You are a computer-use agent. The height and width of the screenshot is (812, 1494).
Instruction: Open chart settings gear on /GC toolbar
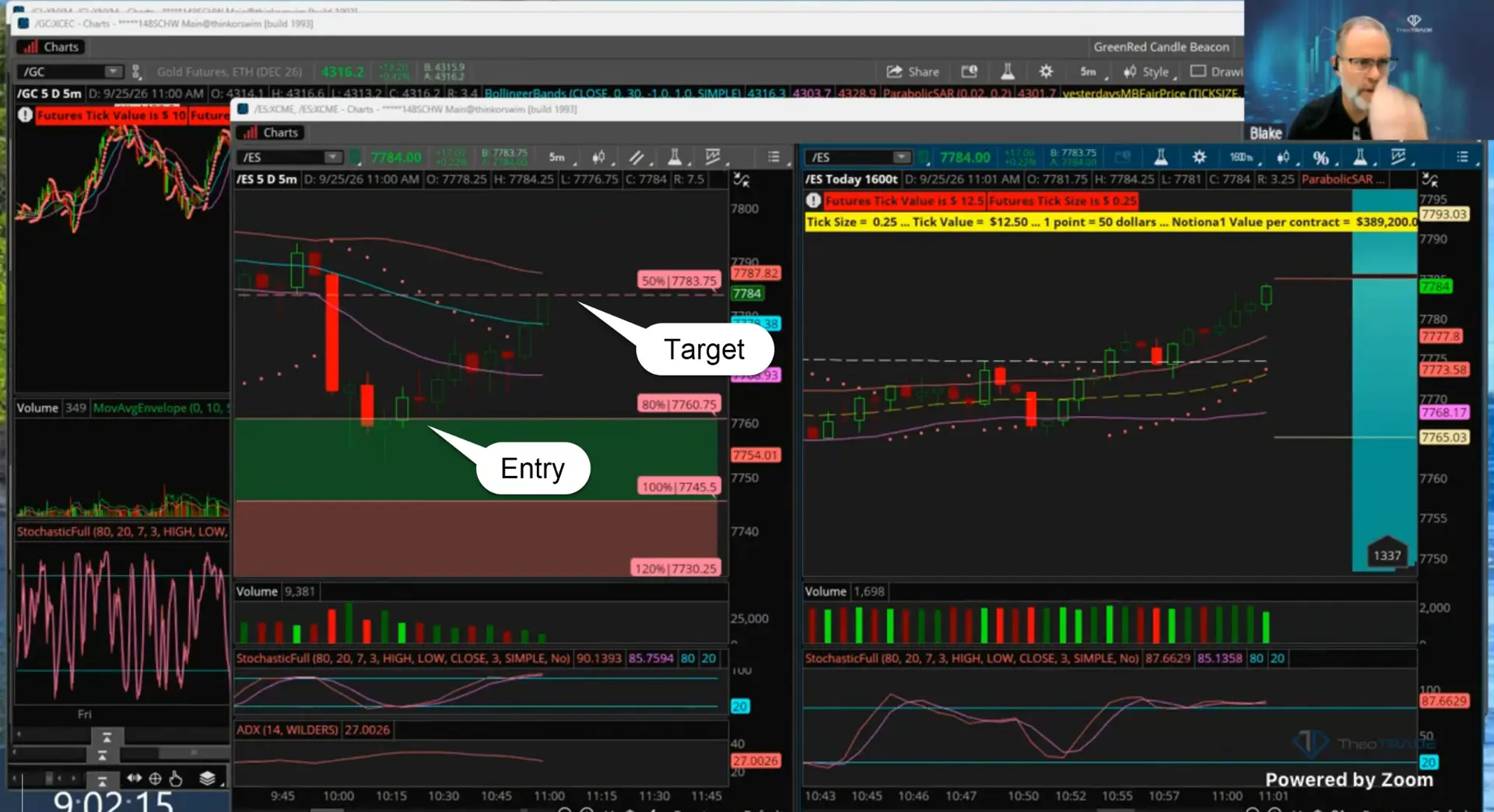coord(1046,72)
